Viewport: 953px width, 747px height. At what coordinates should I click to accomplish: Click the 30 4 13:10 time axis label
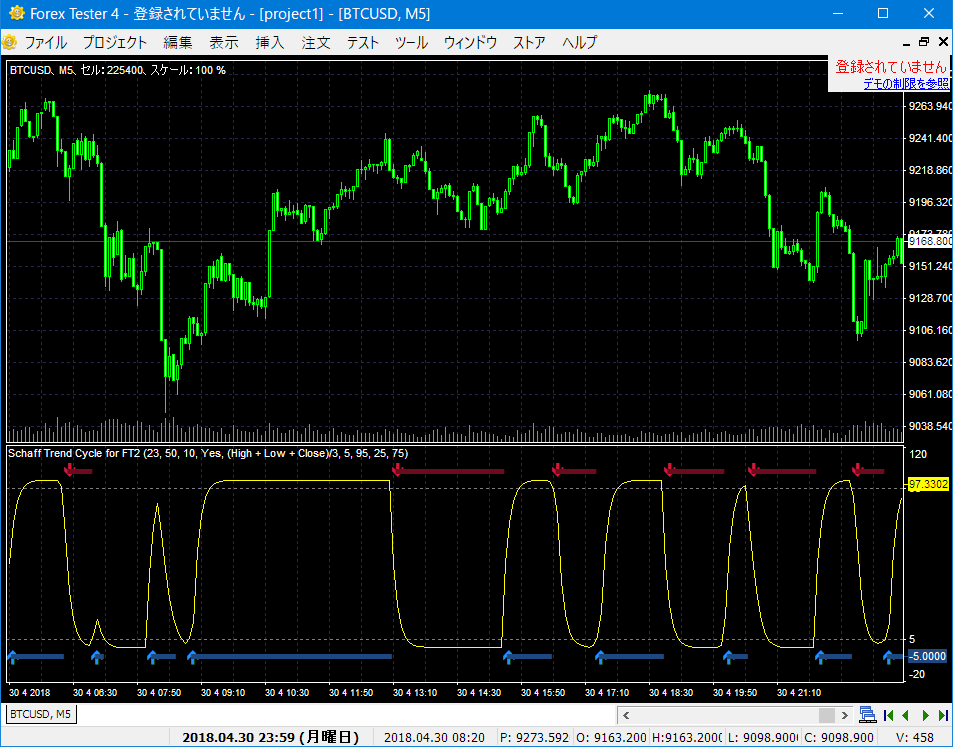pos(415,692)
